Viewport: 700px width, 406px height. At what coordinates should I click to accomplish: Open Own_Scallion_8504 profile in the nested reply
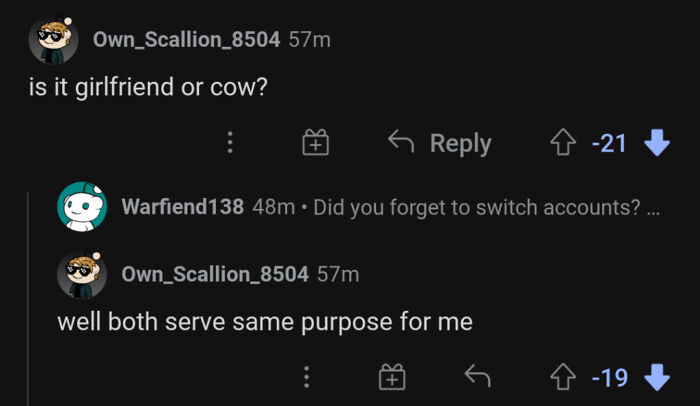pyautogui.click(x=215, y=274)
